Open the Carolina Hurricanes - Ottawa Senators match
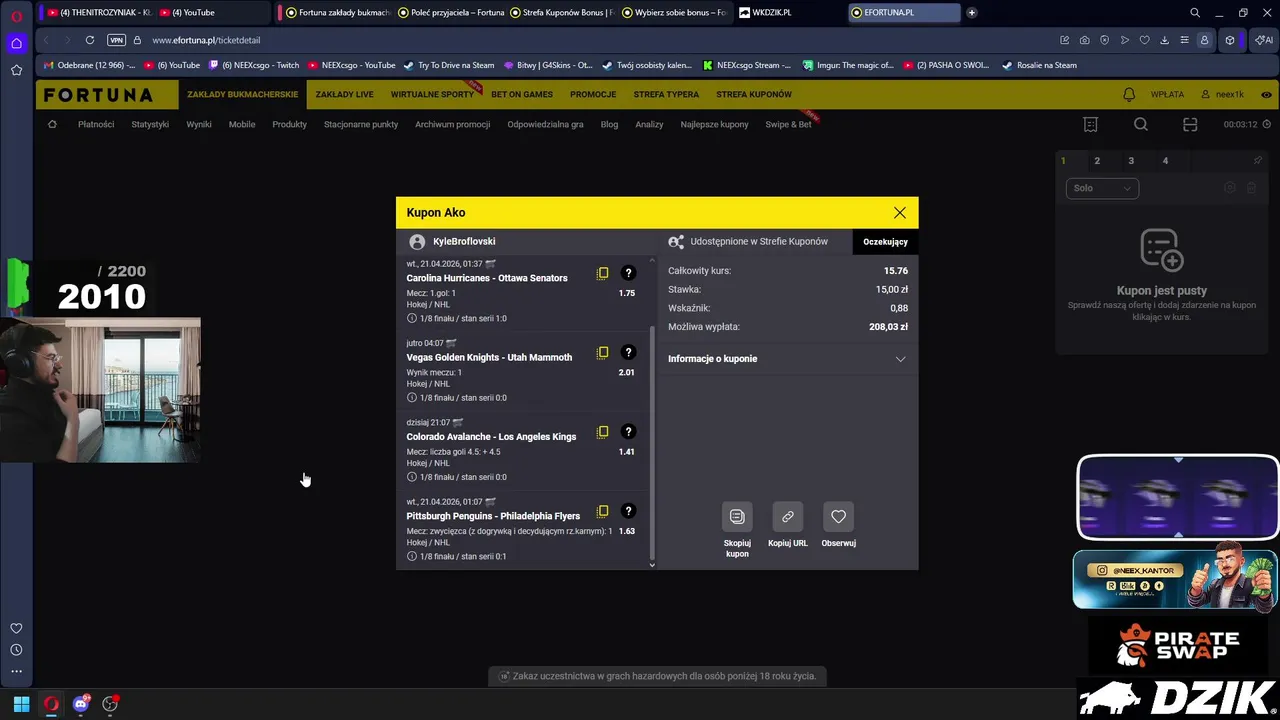This screenshot has width=1280, height=720. pos(487,278)
